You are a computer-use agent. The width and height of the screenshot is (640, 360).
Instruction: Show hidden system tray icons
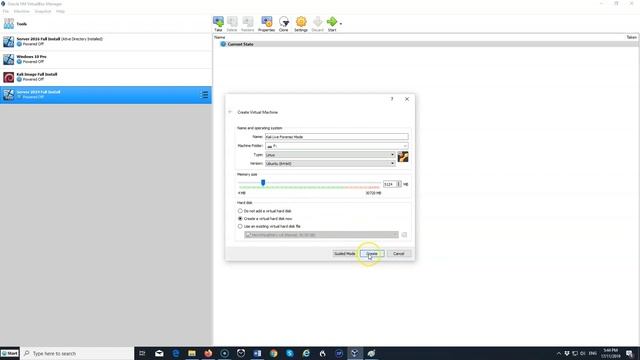tap(559, 353)
